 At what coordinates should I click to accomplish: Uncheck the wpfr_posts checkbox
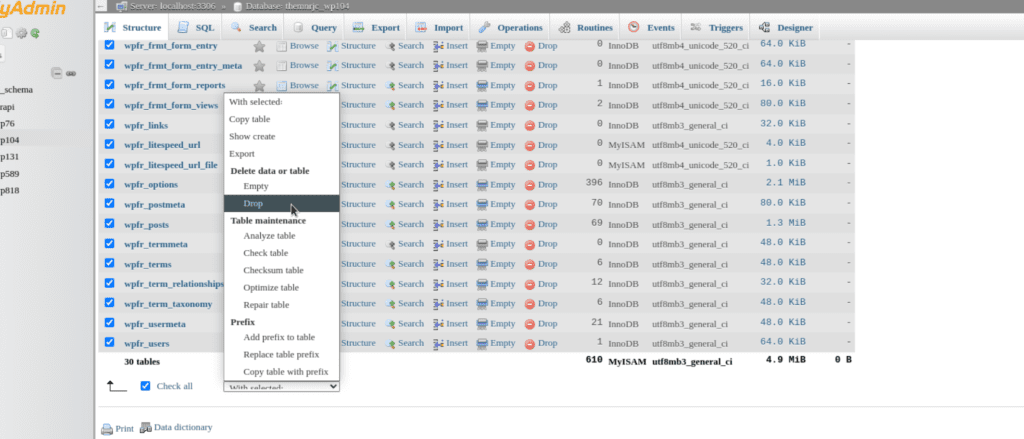pyautogui.click(x=110, y=223)
